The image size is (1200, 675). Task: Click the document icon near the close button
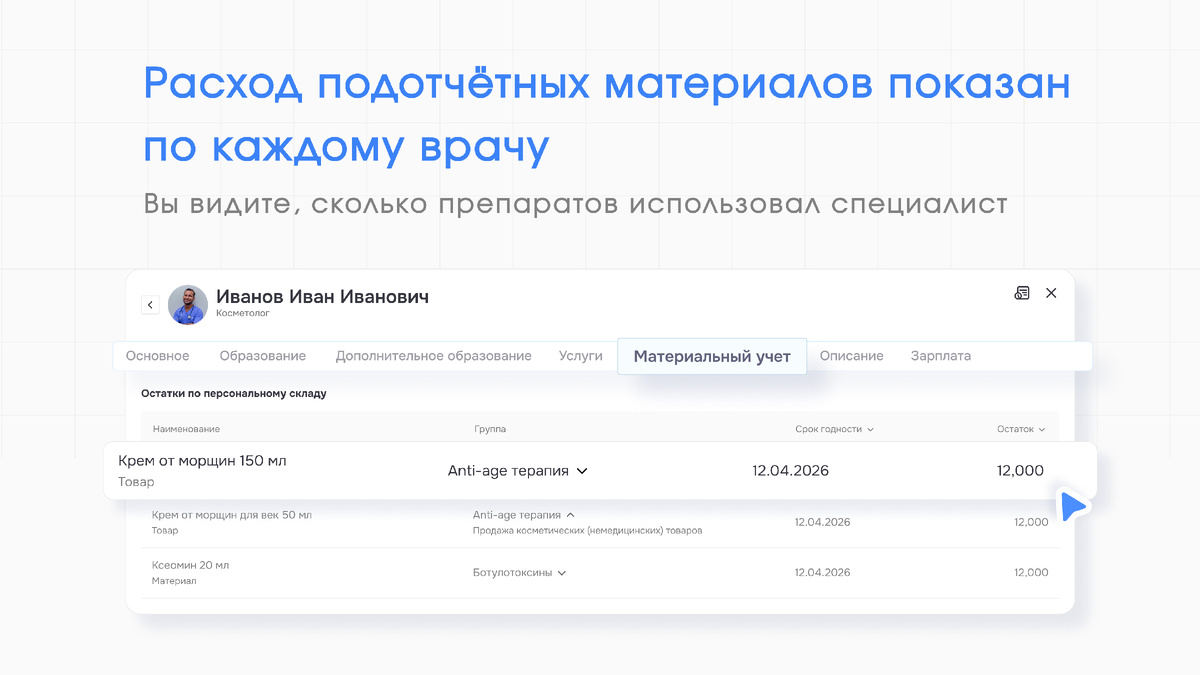coord(1022,293)
